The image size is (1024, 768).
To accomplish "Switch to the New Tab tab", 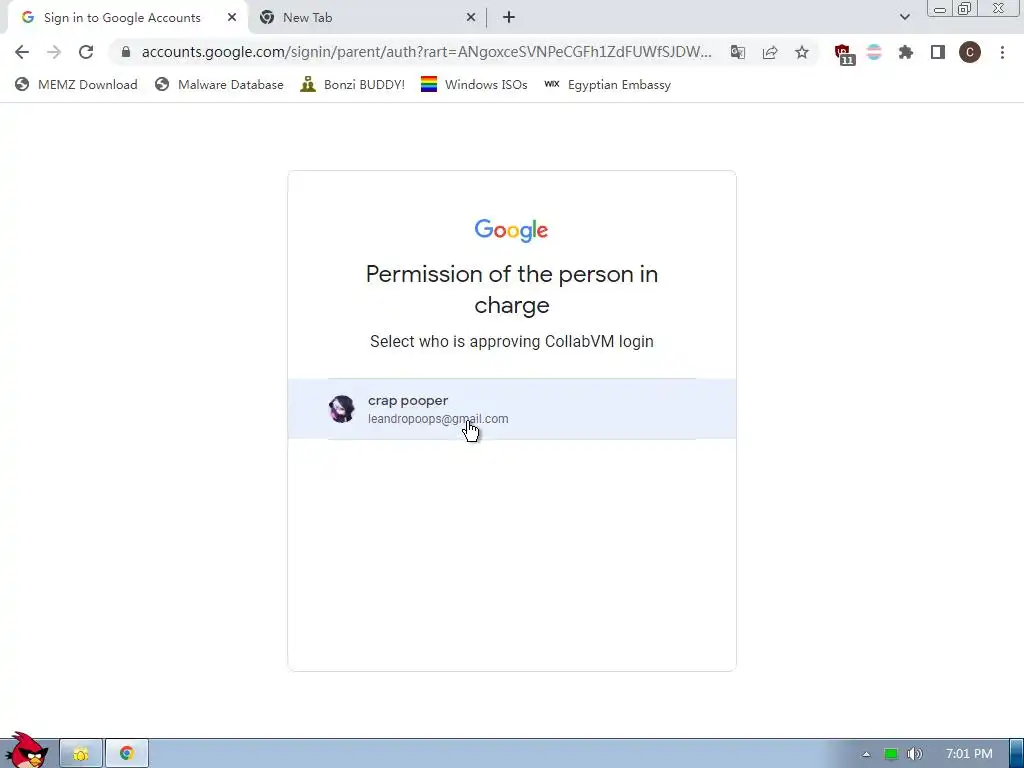I will point(367,18).
